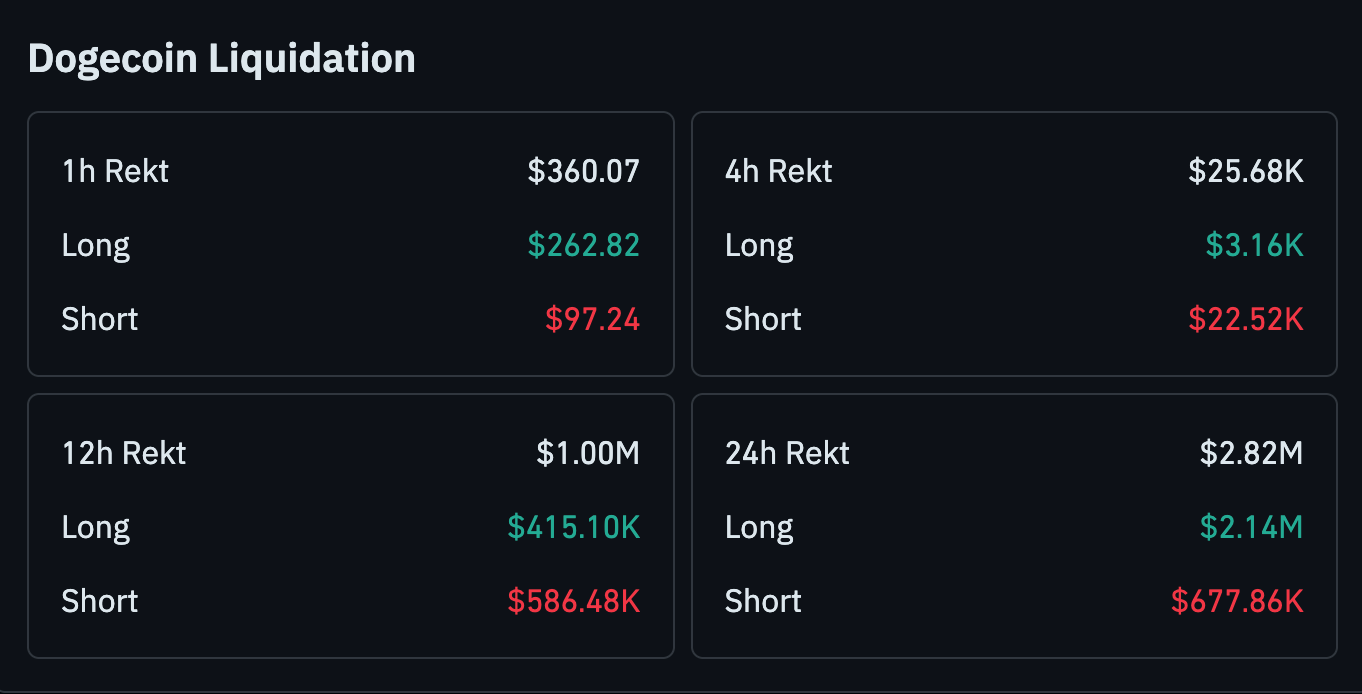This screenshot has width=1362, height=694.
Task: Click the 1h Long $262.82 value
Action: [583, 245]
